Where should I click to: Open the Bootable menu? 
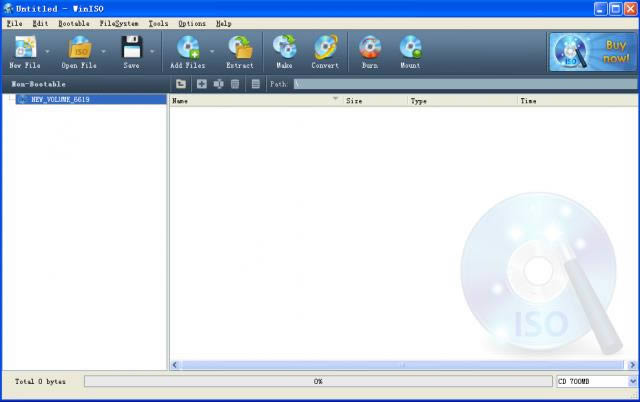73,22
